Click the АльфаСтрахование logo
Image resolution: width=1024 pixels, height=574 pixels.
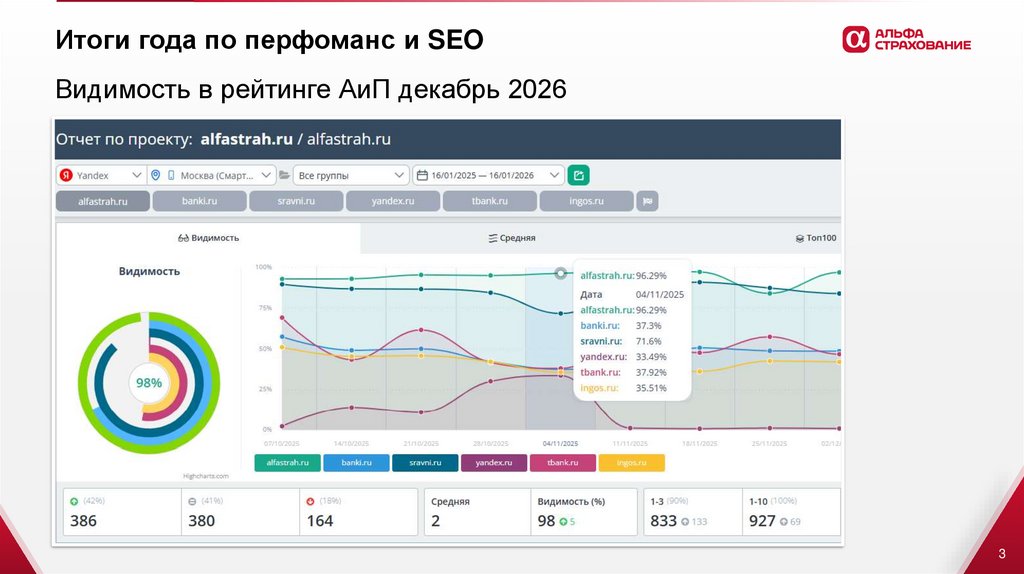906,39
